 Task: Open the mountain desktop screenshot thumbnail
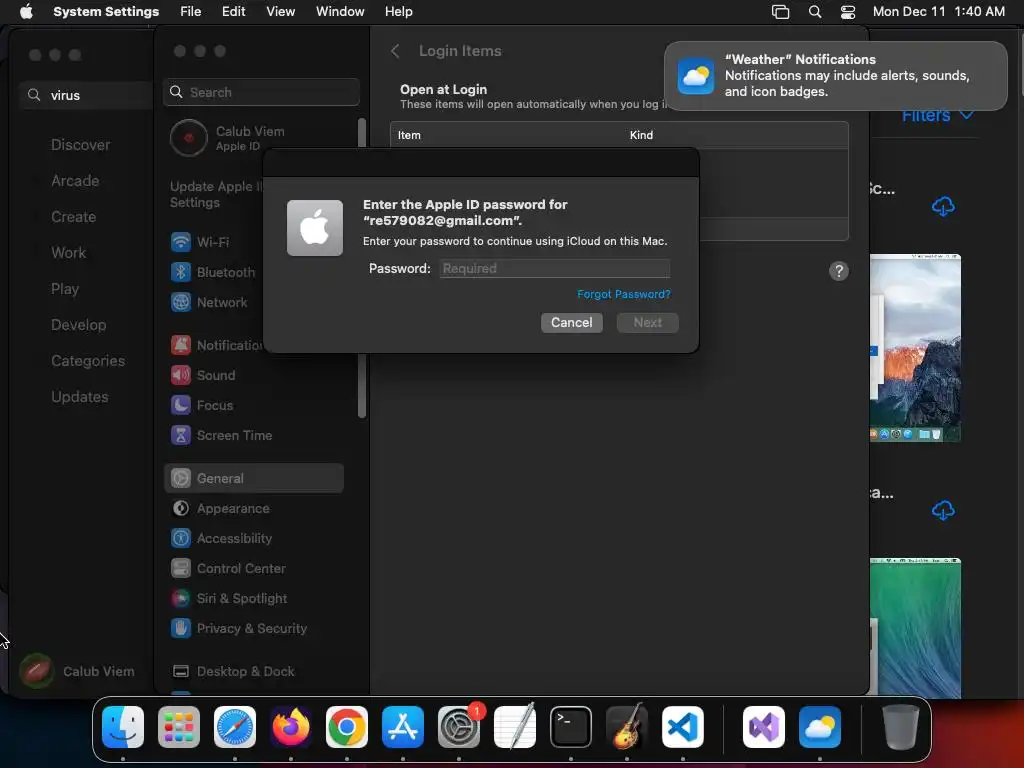(x=916, y=348)
